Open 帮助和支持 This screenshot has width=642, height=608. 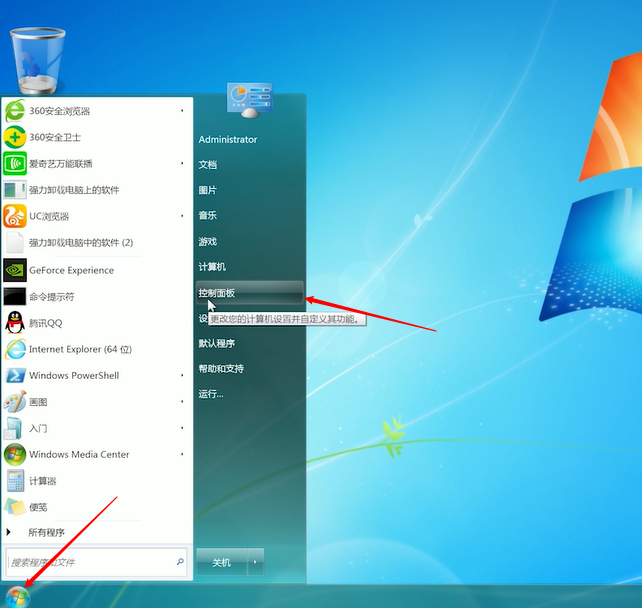[x=221, y=369]
